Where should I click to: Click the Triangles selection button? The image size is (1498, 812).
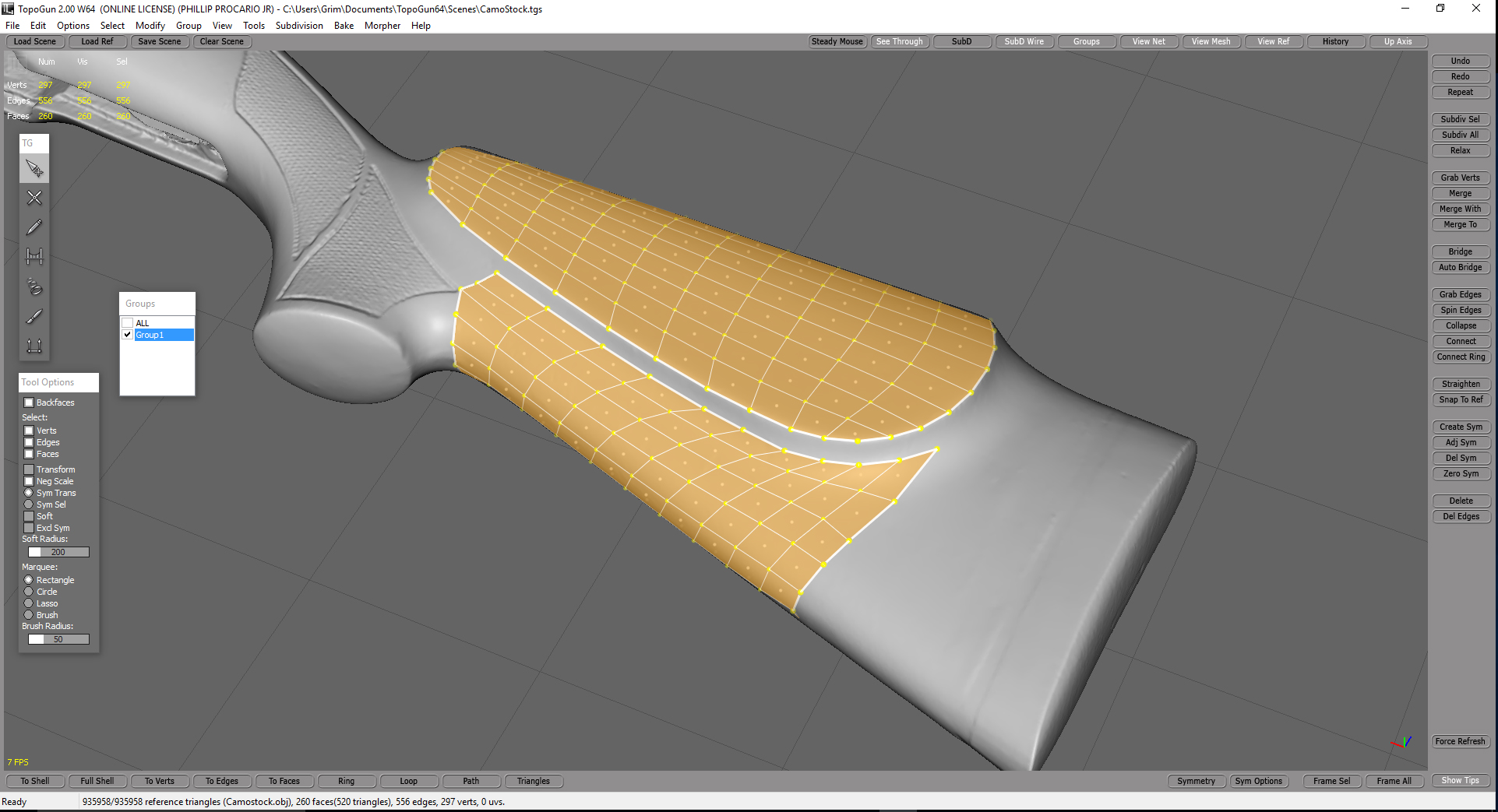click(x=534, y=781)
